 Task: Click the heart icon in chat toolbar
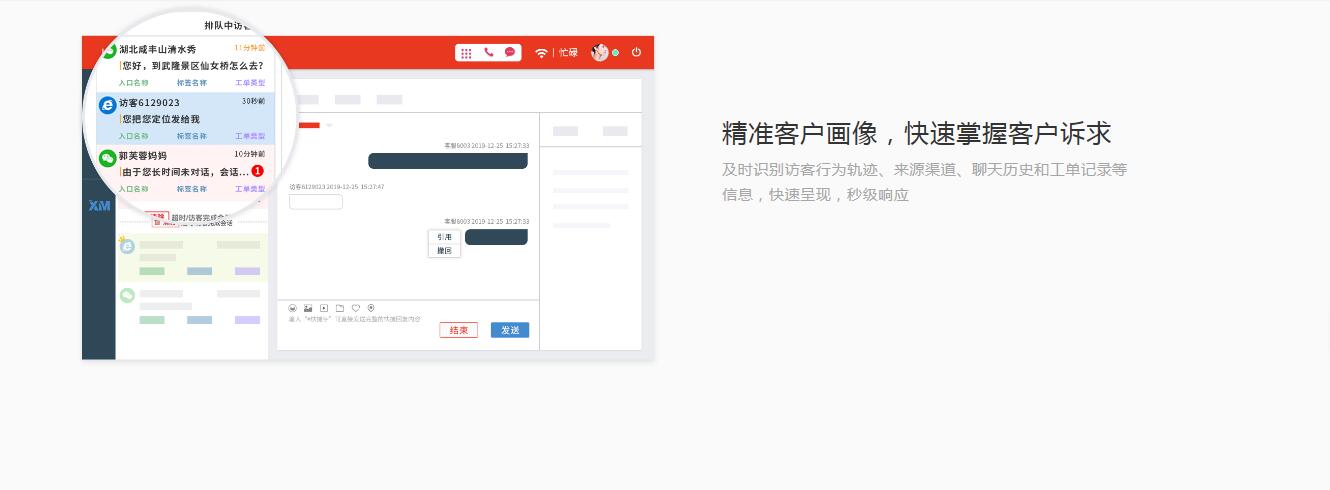pos(355,308)
